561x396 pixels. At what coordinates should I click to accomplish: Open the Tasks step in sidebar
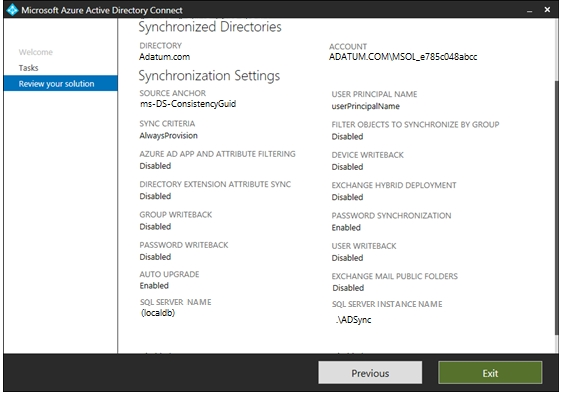(x=29, y=68)
